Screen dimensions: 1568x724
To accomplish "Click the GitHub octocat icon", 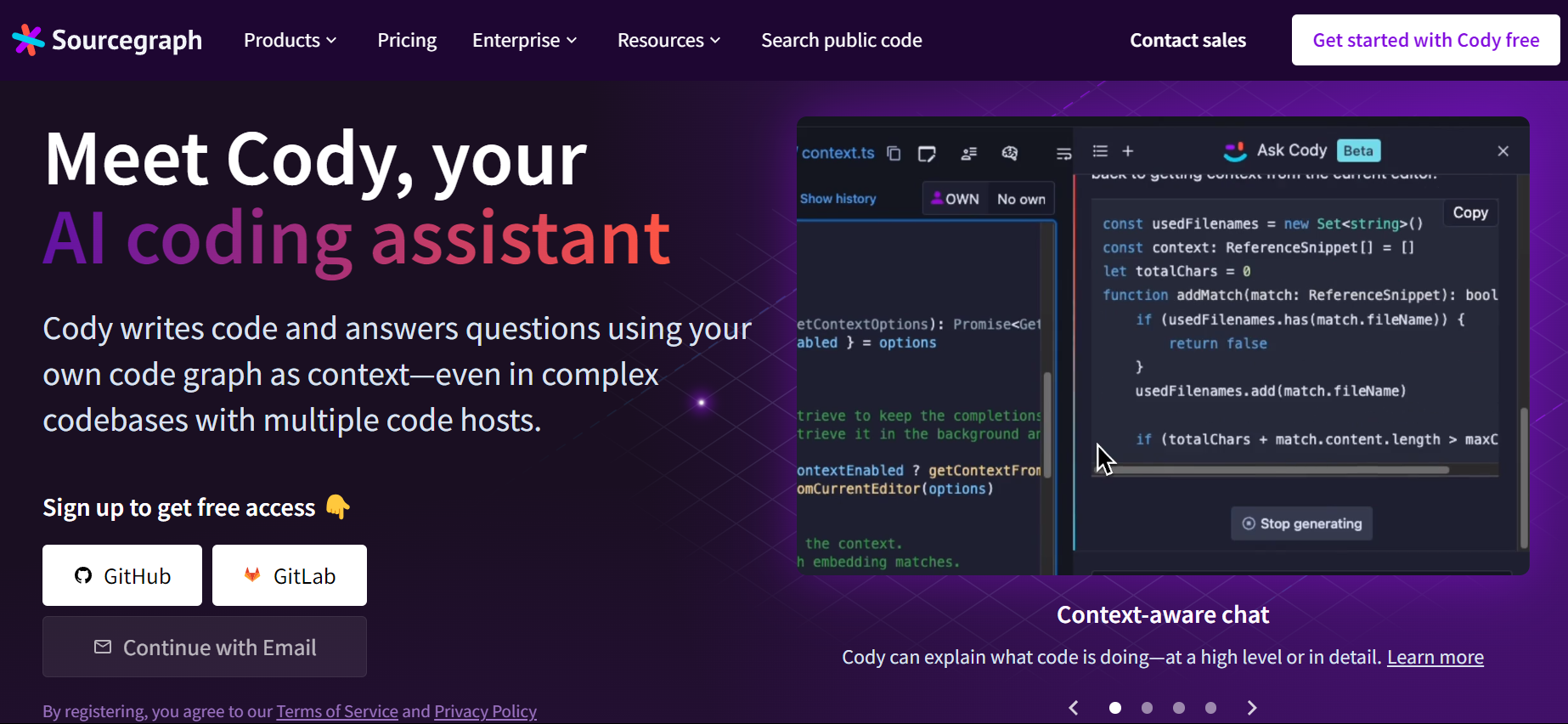I will (83, 575).
